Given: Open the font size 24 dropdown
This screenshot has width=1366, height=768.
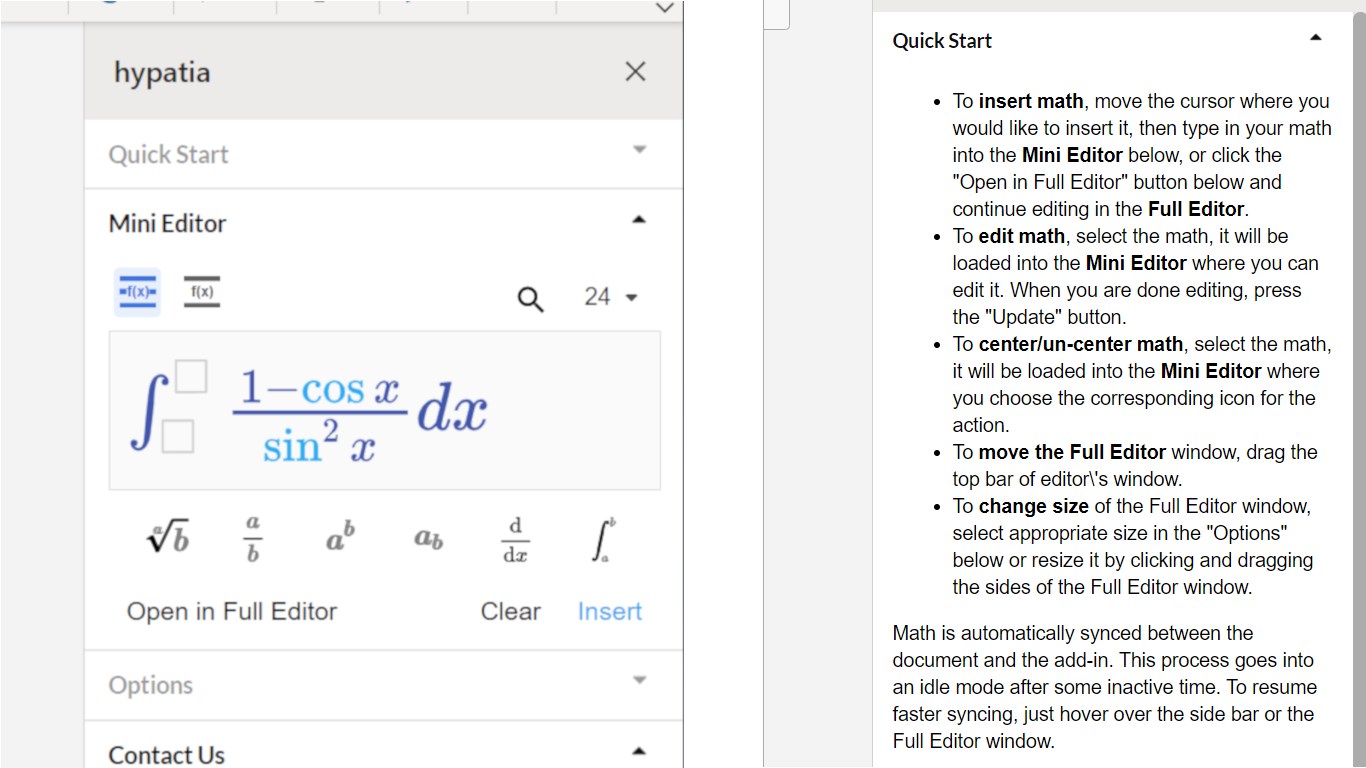Looking at the screenshot, I should point(611,297).
